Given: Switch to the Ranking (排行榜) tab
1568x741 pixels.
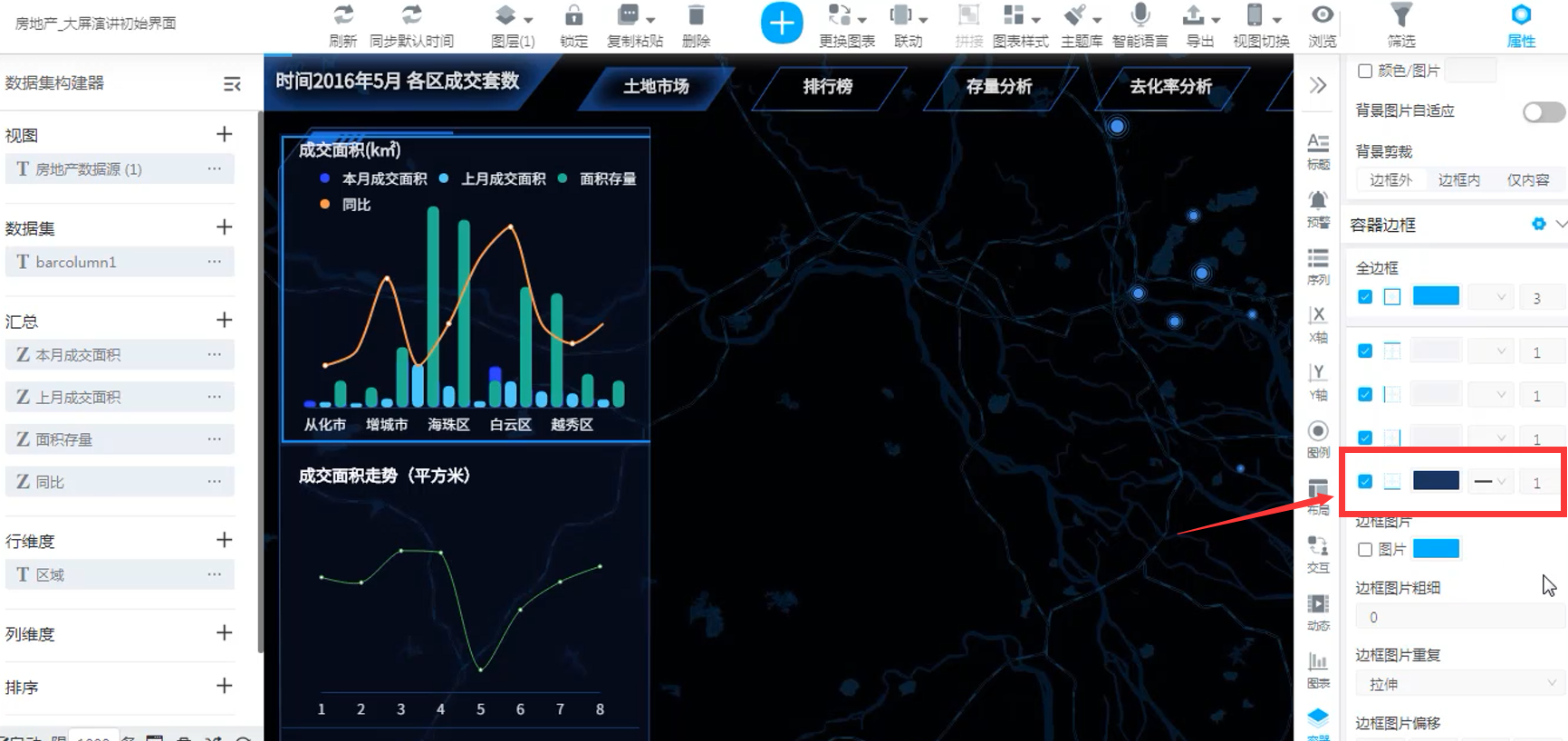Looking at the screenshot, I should pos(827,87).
